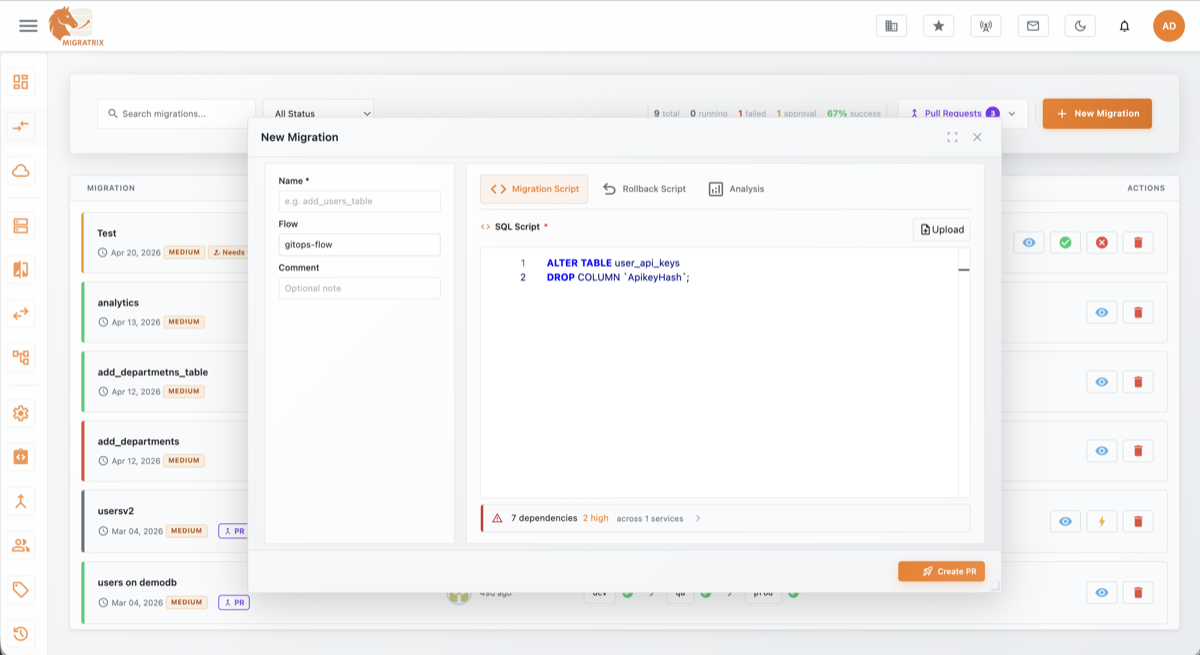Approve the Test migration with green check
This screenshot has height=655, width=1200.
pos(1065,242)
